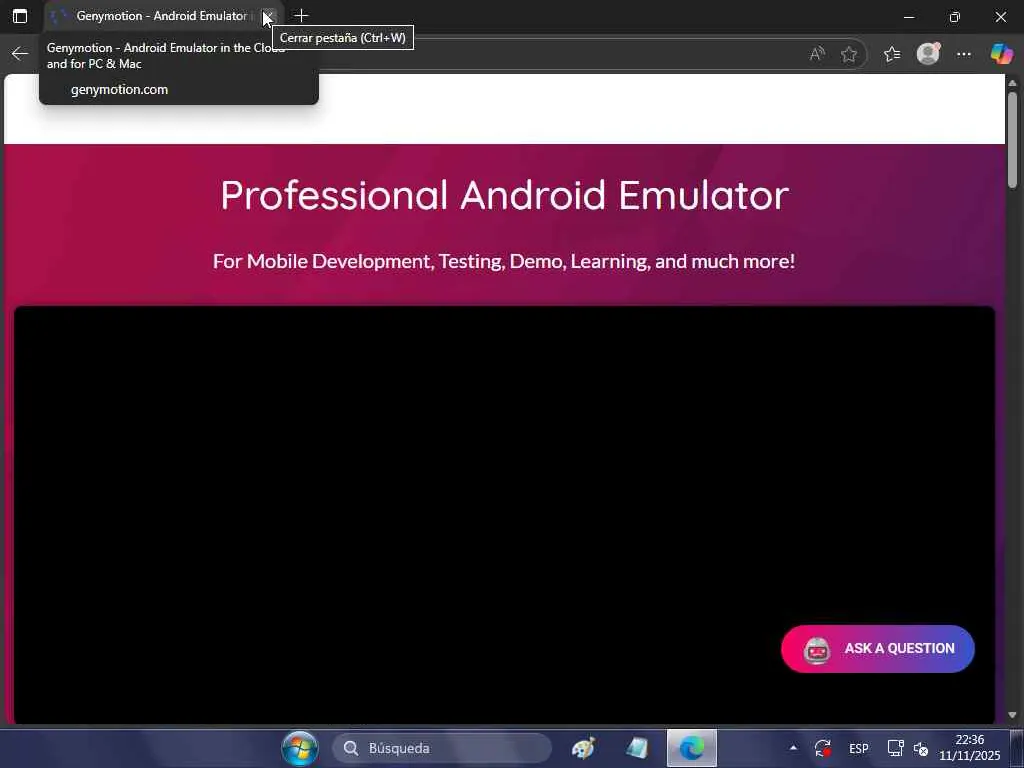Open a new browser tab
The image size is (1024, 768).
pyautogui.click(x=301, y=16)
